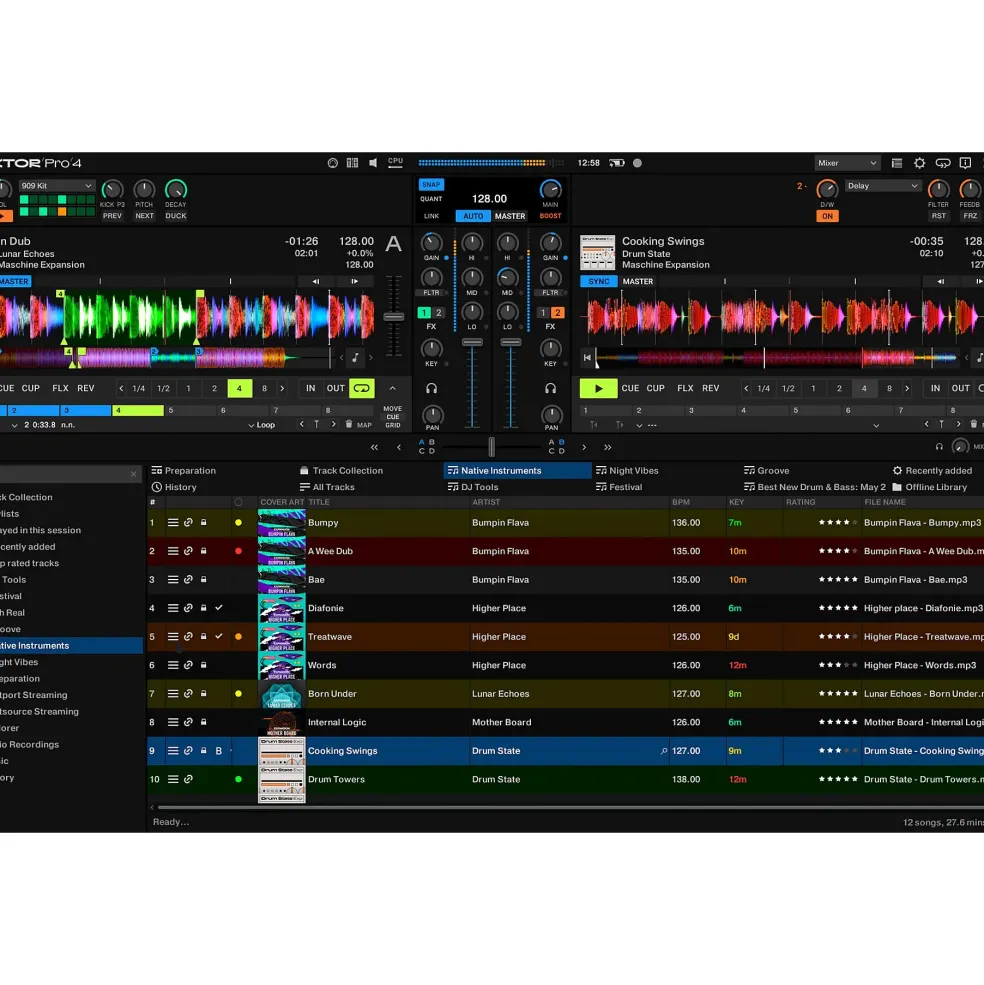Open the 909 Kit dropdown

pos(57,186)
